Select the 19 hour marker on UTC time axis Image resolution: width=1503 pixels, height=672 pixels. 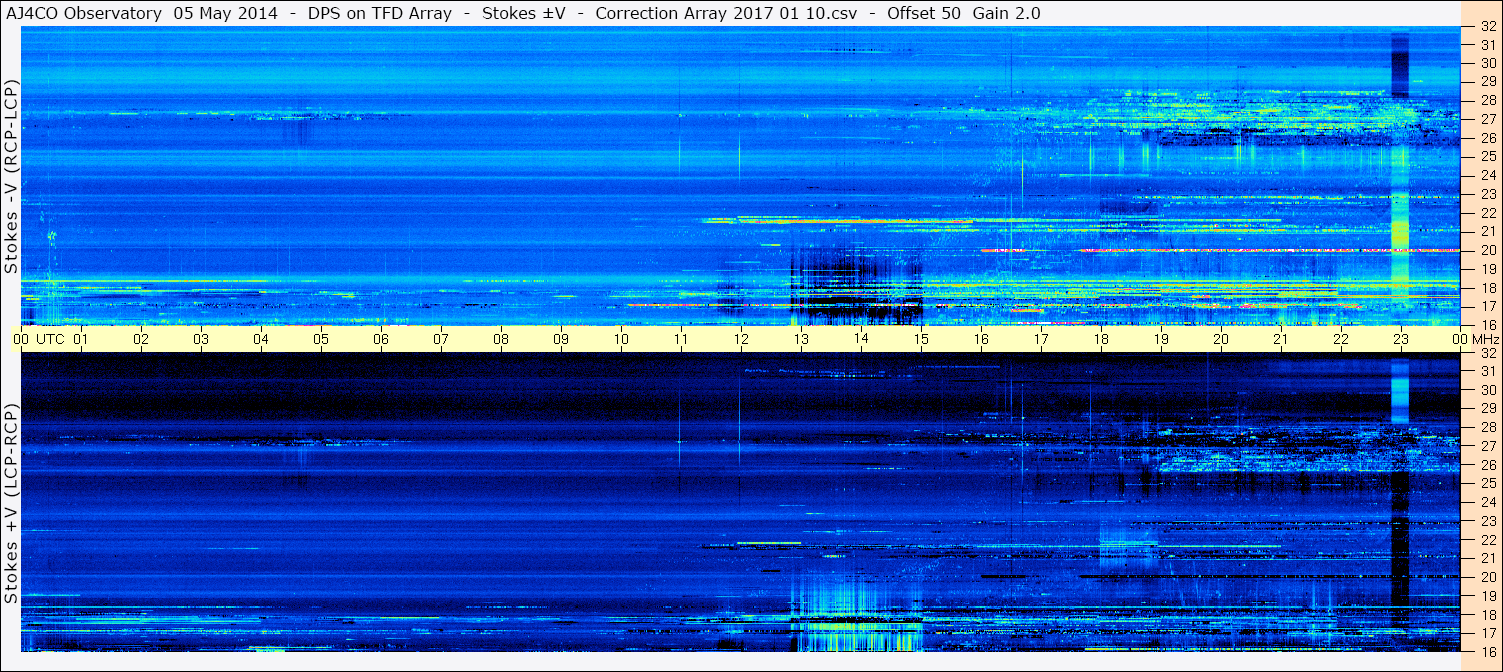(1161, 339)
